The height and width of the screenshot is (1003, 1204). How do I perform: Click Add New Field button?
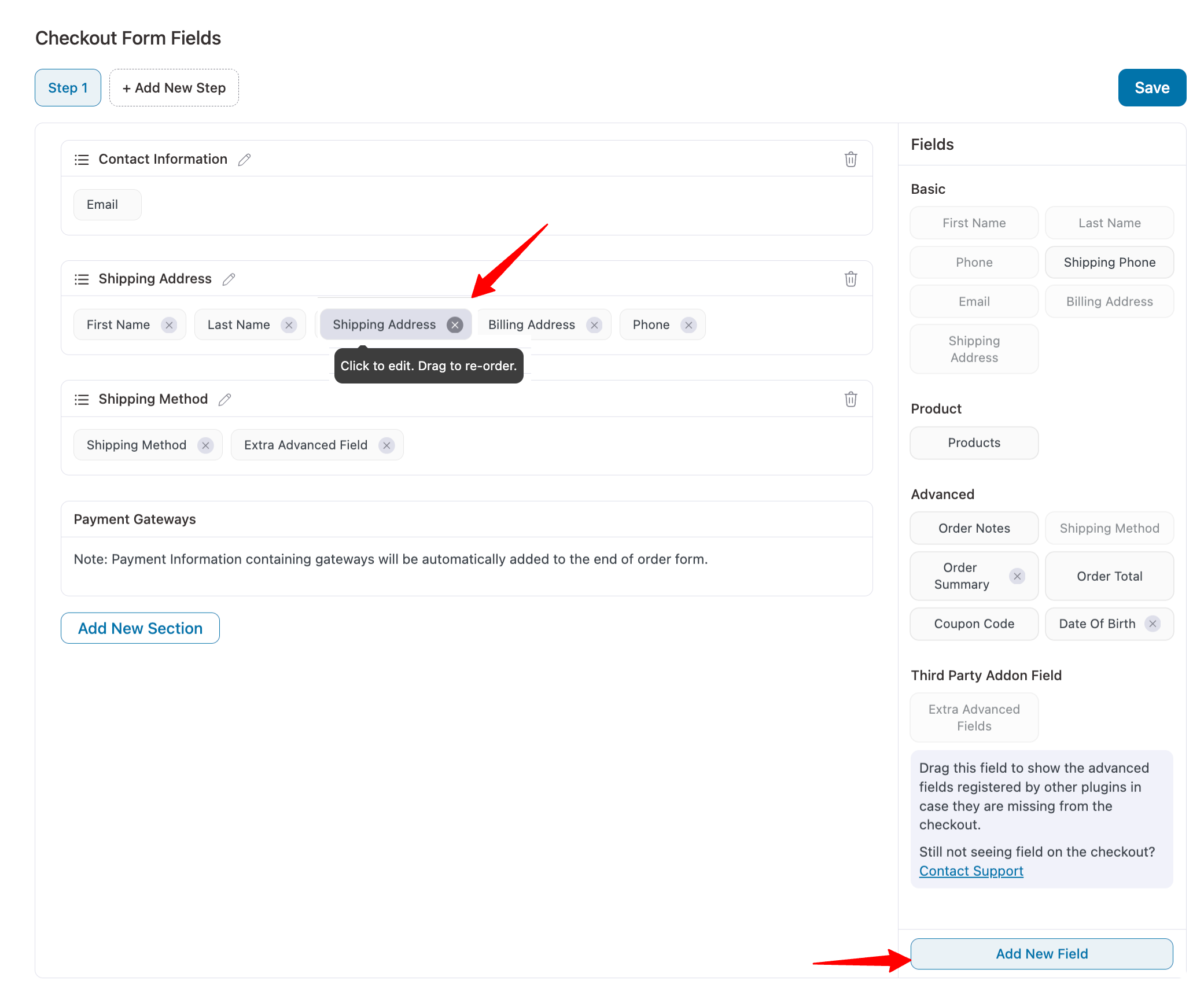pos(1041,954)
